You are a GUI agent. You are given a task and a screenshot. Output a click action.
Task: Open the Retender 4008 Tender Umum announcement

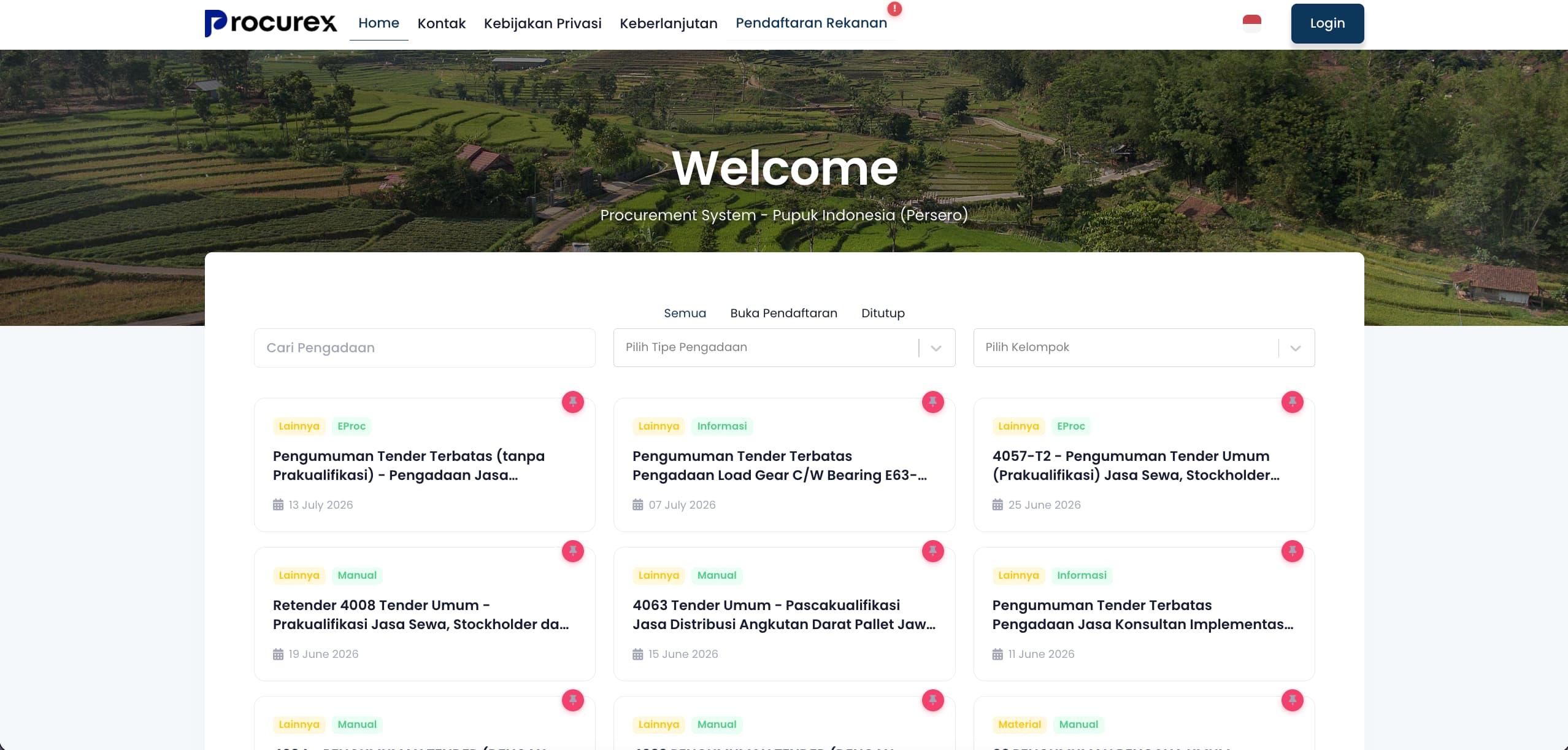point(421,614)
